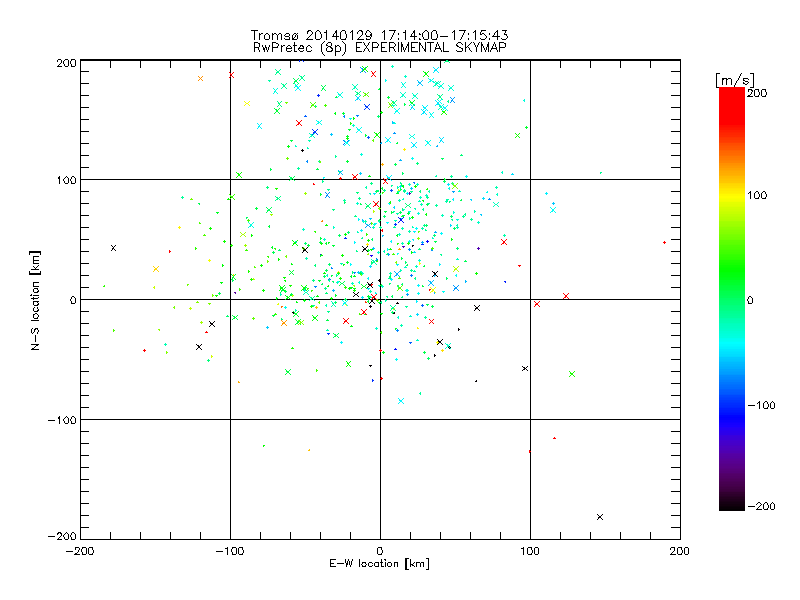Select the orange X marker in the top-left area

[x=201, y=79]
